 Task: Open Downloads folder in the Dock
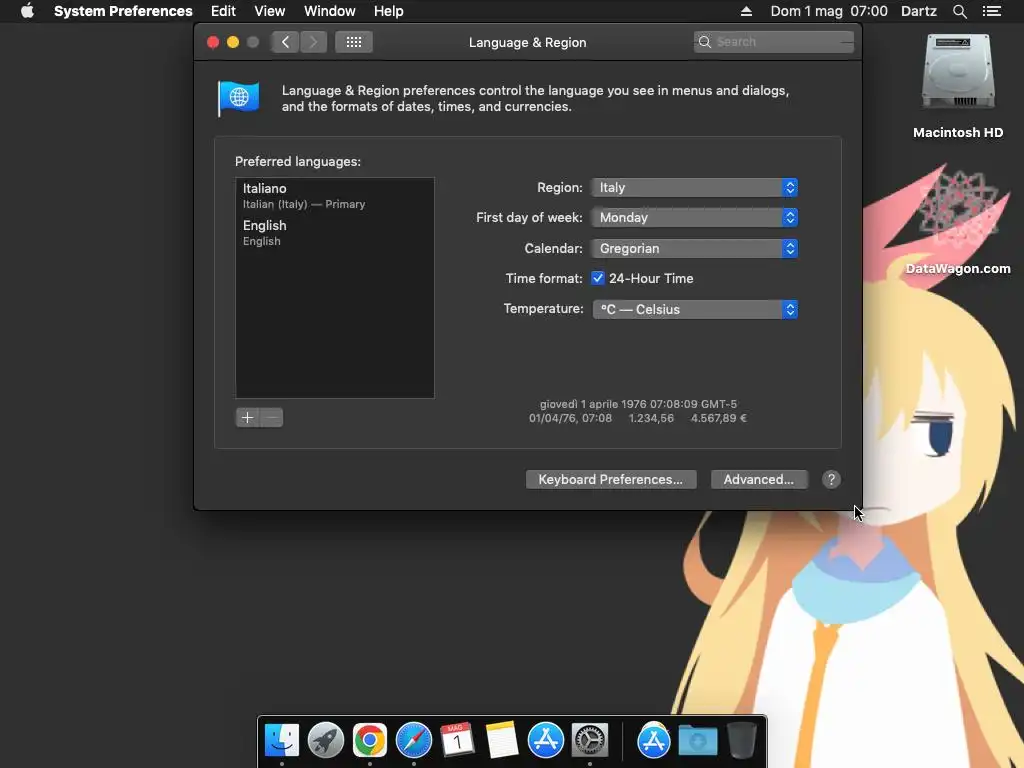coord(697,740)
